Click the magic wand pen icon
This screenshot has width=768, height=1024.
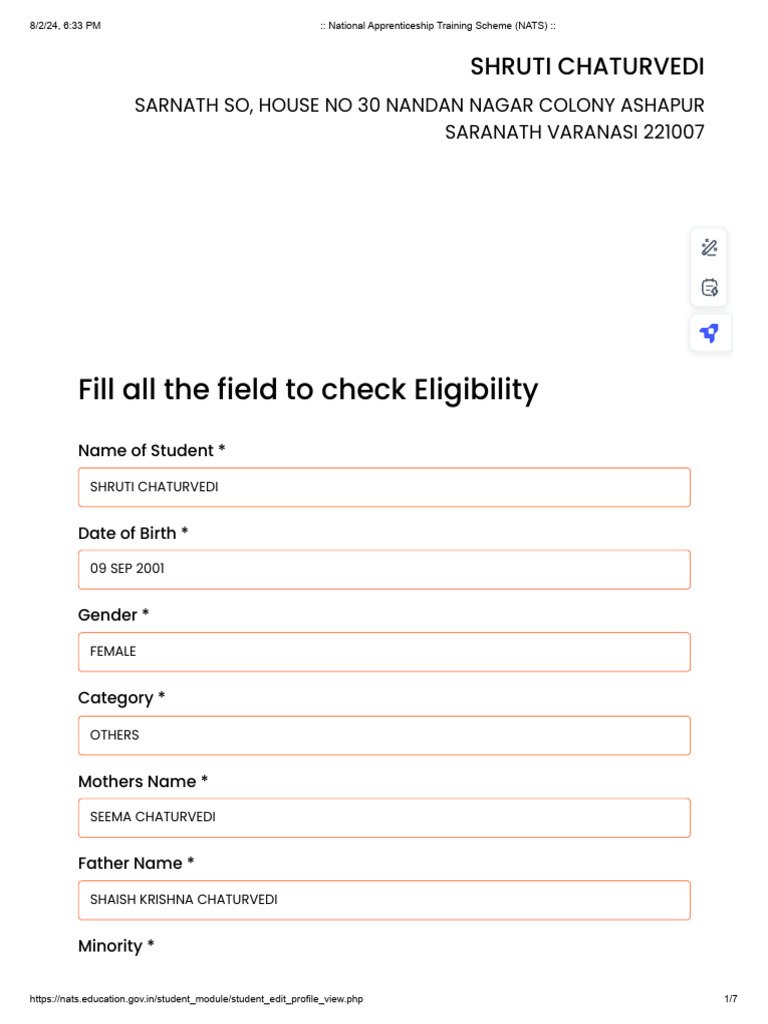pyautogui.click(x=709, y=248)
